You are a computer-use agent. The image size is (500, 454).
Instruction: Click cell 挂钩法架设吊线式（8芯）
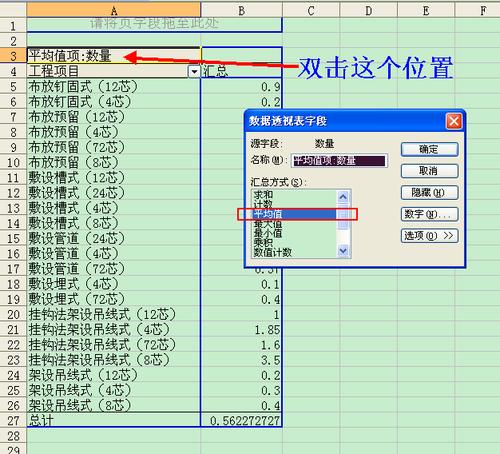[114, 360]
